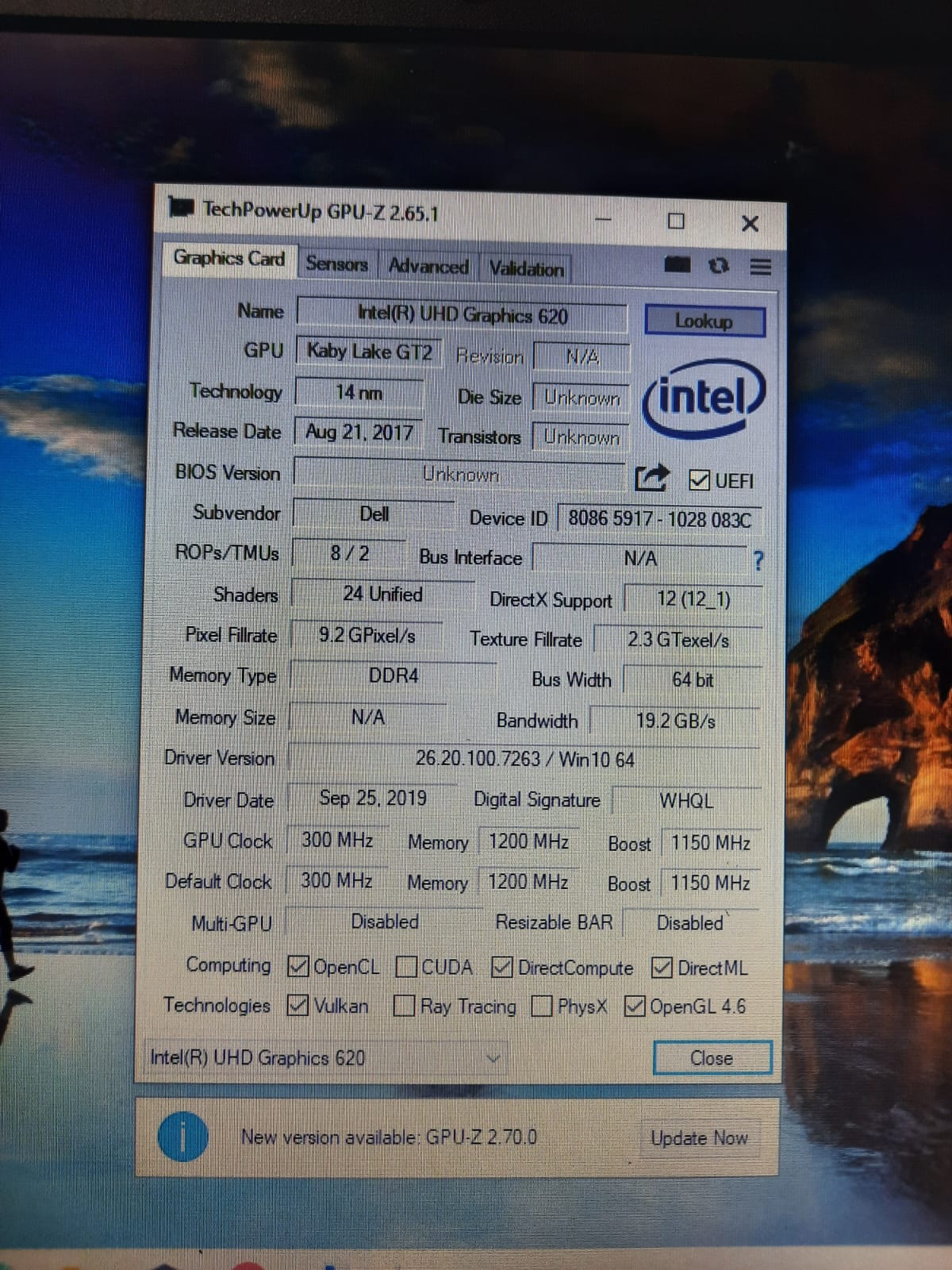The width and height of the screenshot is (952, 1270).
Task: Click the Texture Fillrate value 2.3 GTexel/s
Action: (678, 640)
